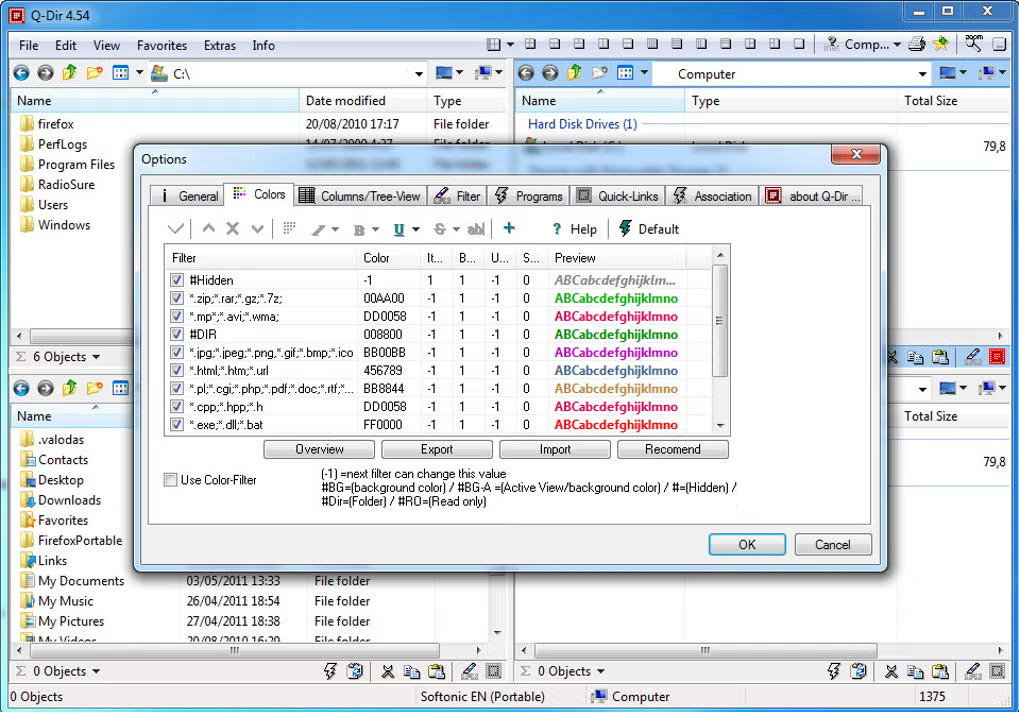Open the view mode dropdown in the C:\ pane
1019x712 pixels.
pyautogui.click(x=139, y=73)
